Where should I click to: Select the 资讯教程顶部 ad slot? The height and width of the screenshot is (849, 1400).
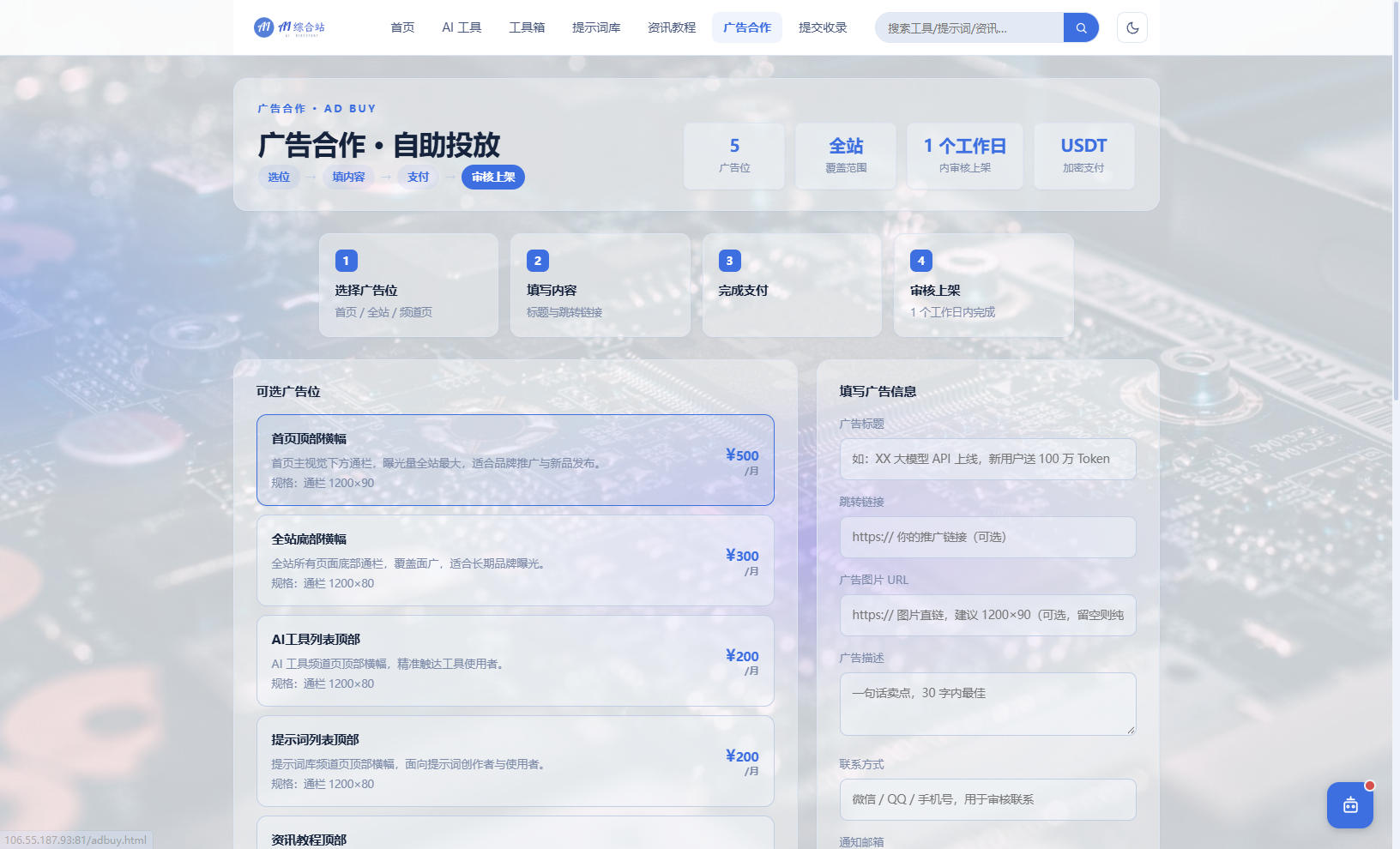[516, 833]
